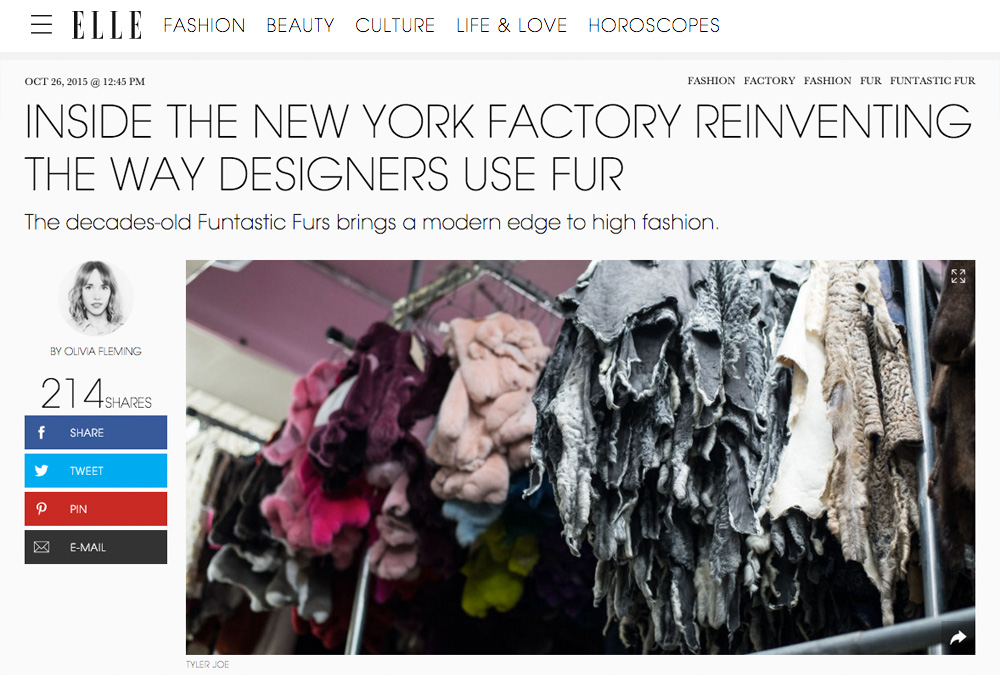Open the hamburger menu icon
This screenshot has width=1000, height=678.
(x=41, y=25)
